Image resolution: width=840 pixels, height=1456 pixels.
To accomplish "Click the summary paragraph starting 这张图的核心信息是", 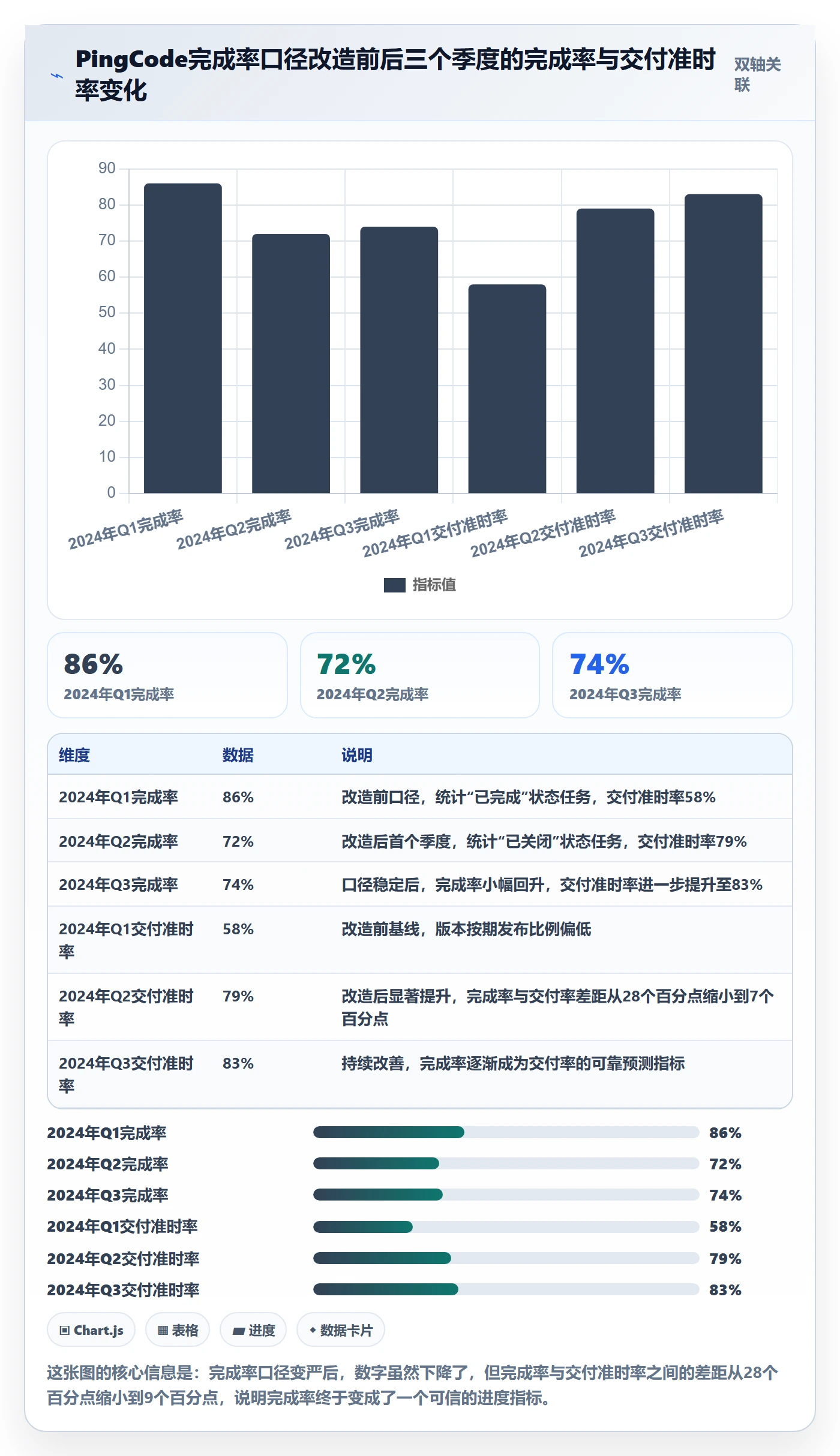I will click(413, 1385).
